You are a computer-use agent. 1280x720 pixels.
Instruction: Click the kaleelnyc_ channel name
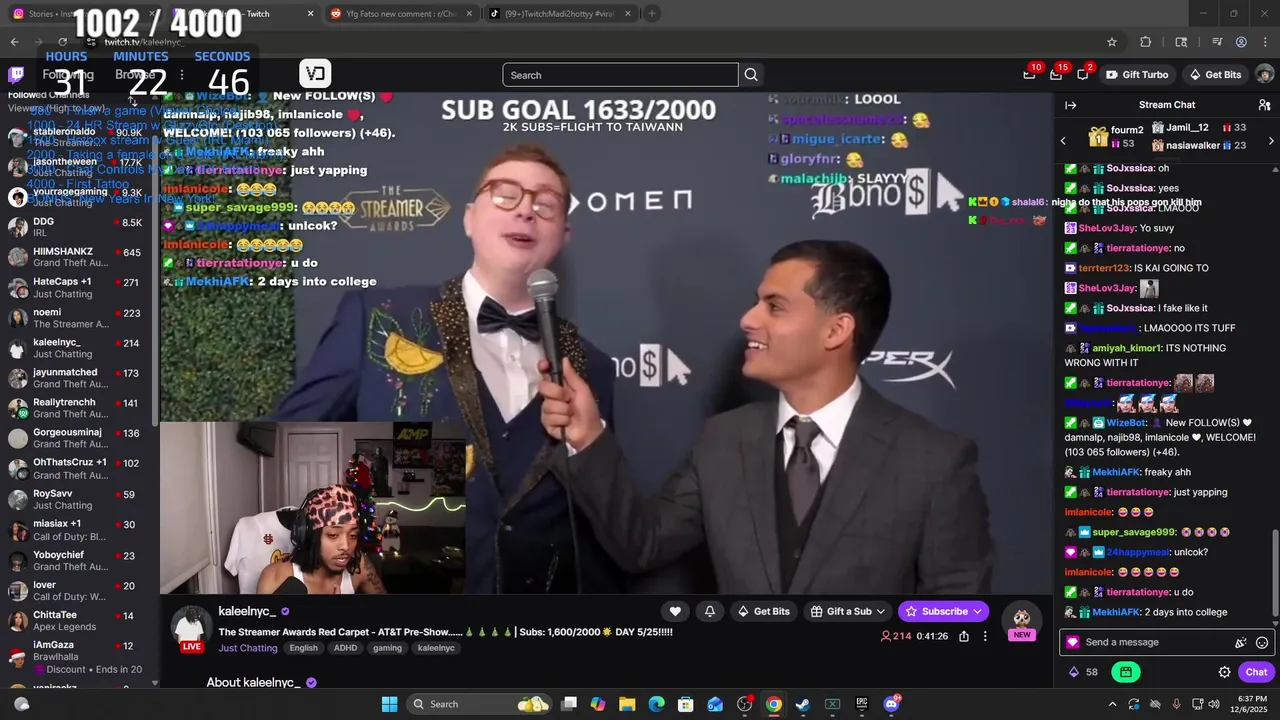247,611
